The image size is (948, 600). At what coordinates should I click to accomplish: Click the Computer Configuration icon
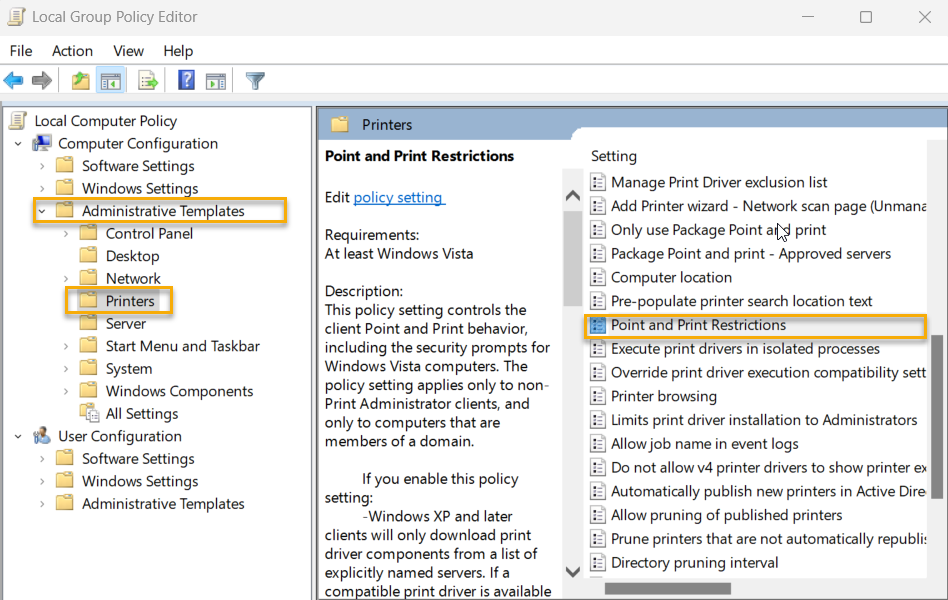coord(41,142)
